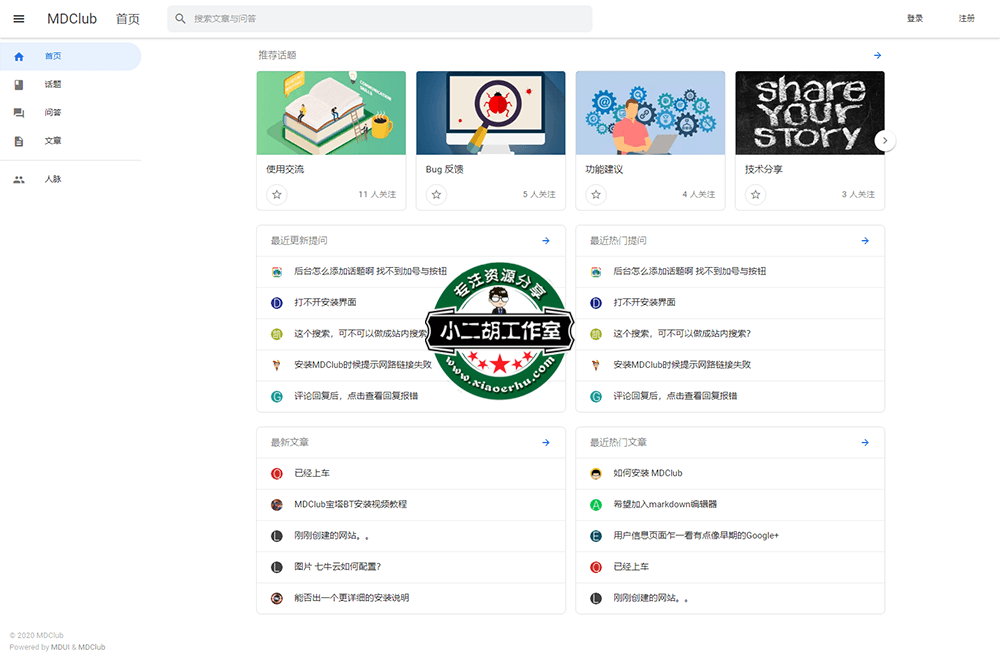1000x665 pixels.
Task: Toggle follow star on 使用交流 topic
Action: click(x=276, y=195)
